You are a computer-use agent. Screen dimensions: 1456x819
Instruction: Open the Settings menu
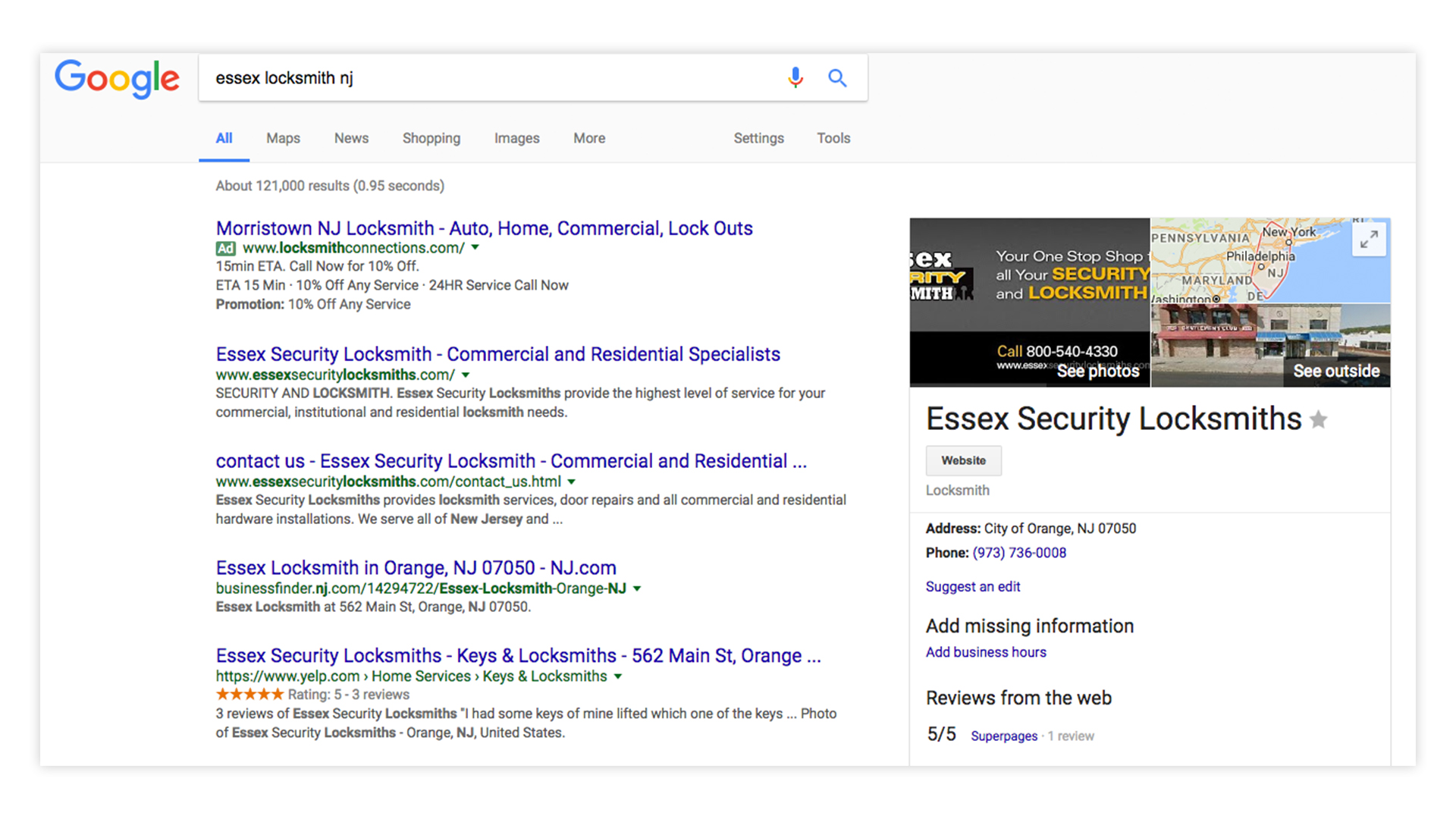click(x=758, y=138)
